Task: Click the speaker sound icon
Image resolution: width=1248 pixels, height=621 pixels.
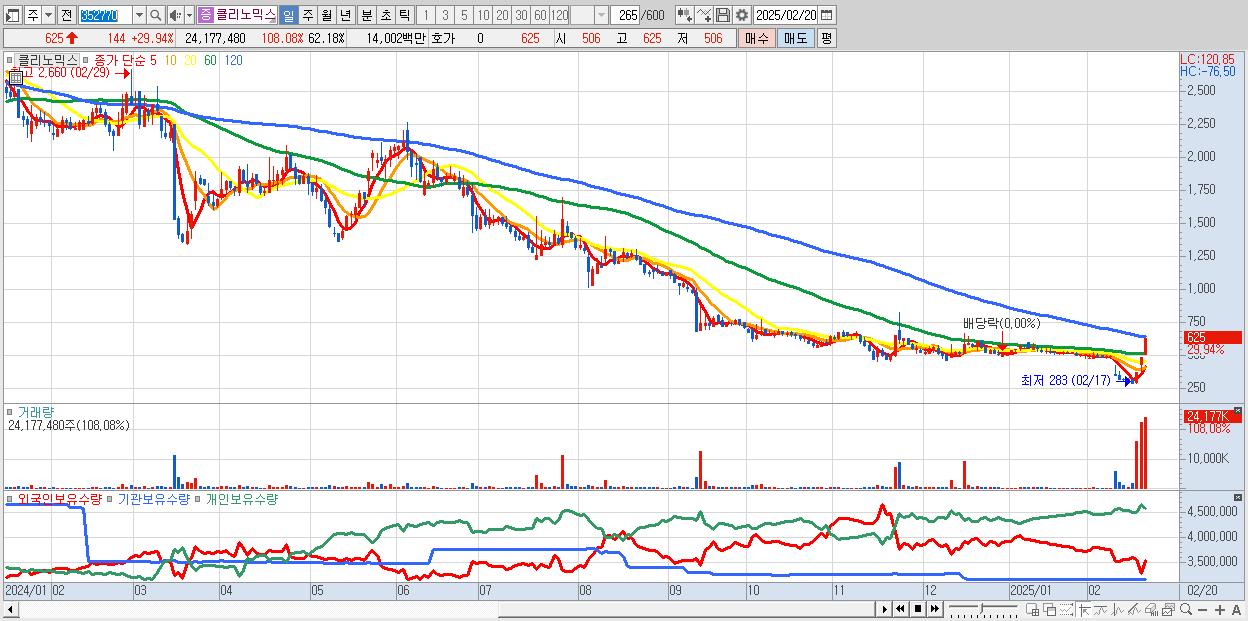Action: [174, 15]
